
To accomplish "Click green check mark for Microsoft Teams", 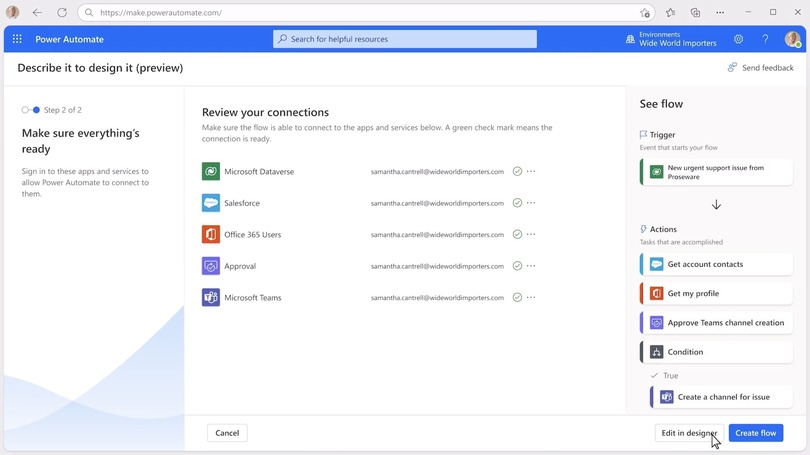I will click(517, 297).
